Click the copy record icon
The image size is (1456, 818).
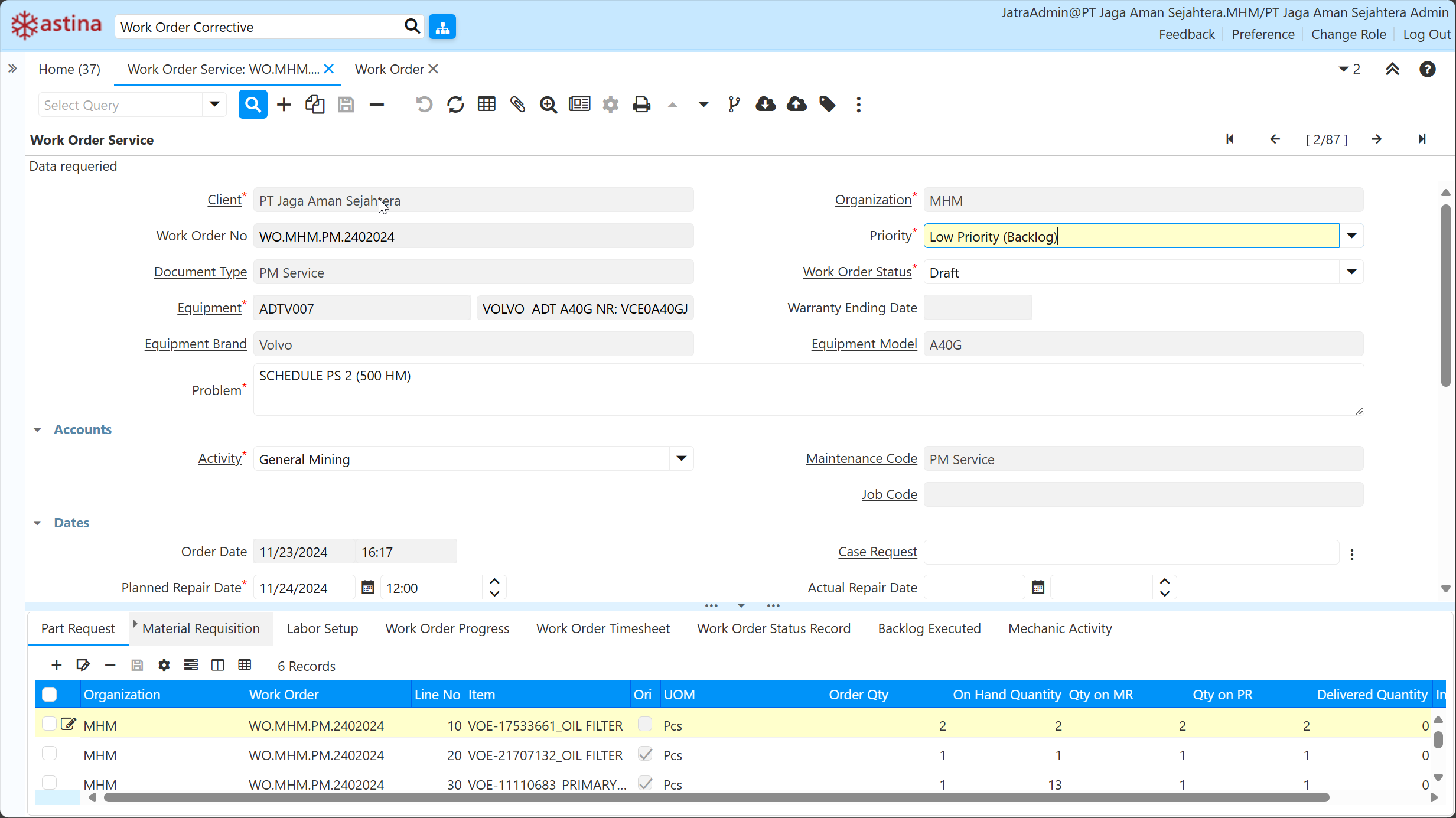(315, 105)
